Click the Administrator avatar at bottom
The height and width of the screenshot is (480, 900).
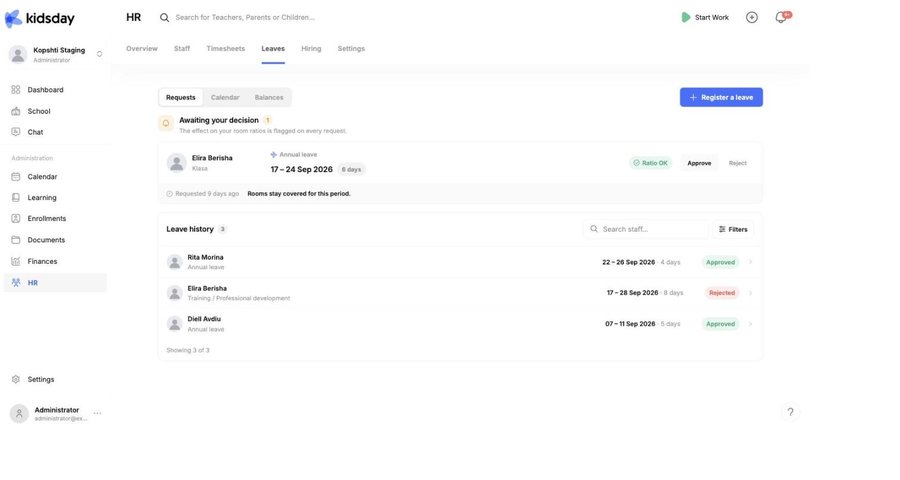coord(19,413)
